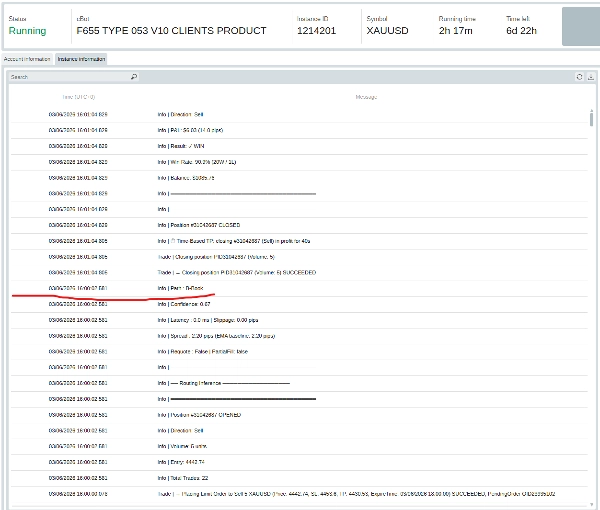Select the Position CLOSED log row
This screenshot has height=510, width=600.
[x=299, y=225]
